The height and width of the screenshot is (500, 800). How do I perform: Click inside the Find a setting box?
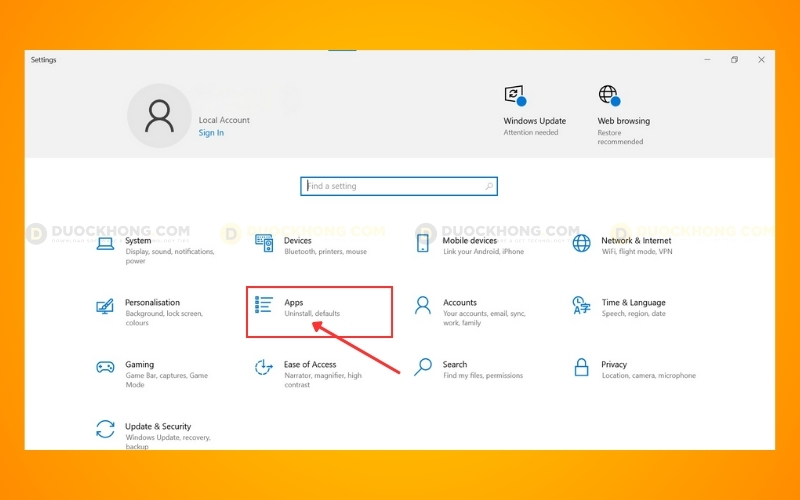click(398, 186)
